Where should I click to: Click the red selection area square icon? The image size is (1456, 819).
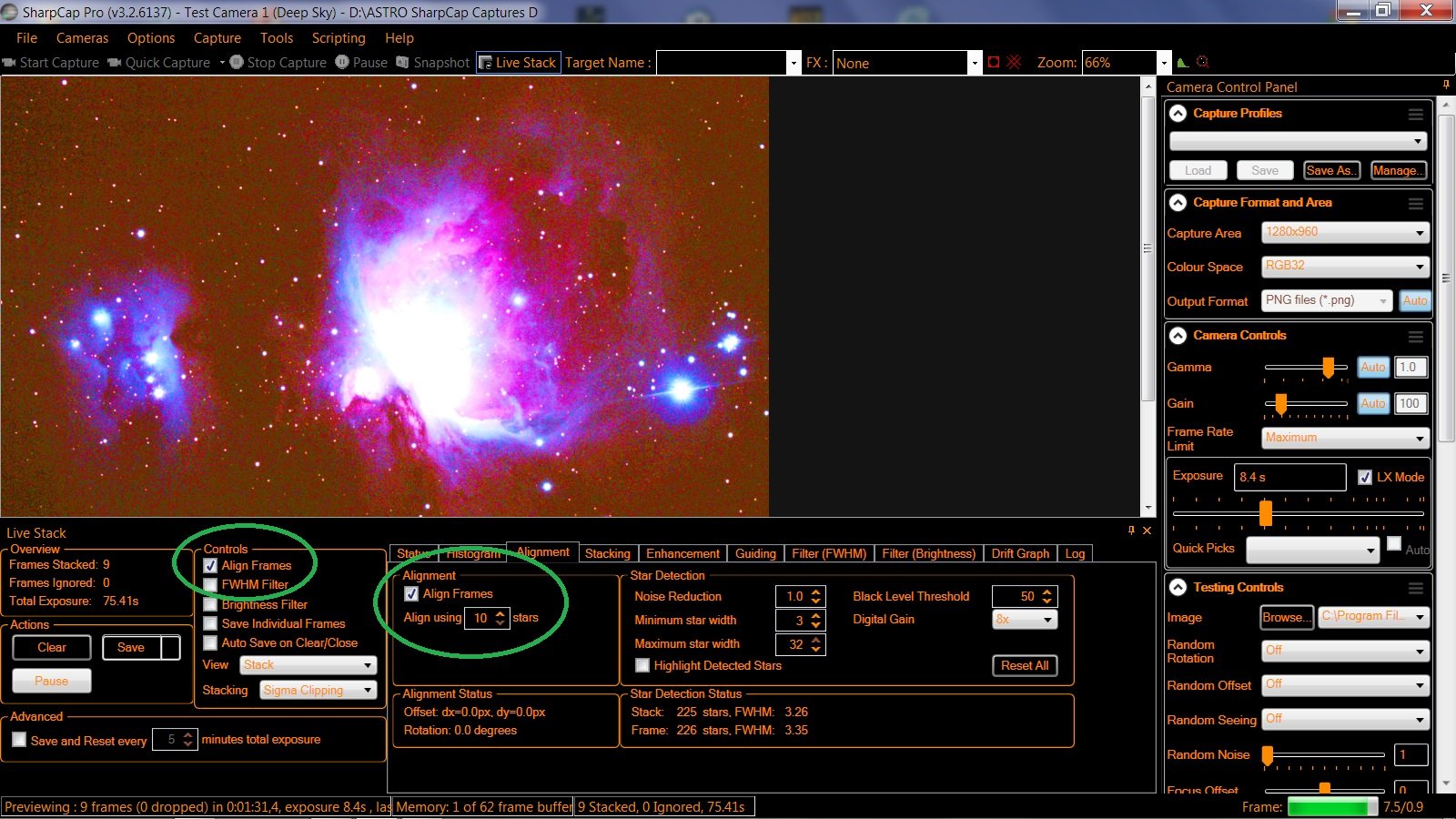pyautogui.click(x=994, y=62)
